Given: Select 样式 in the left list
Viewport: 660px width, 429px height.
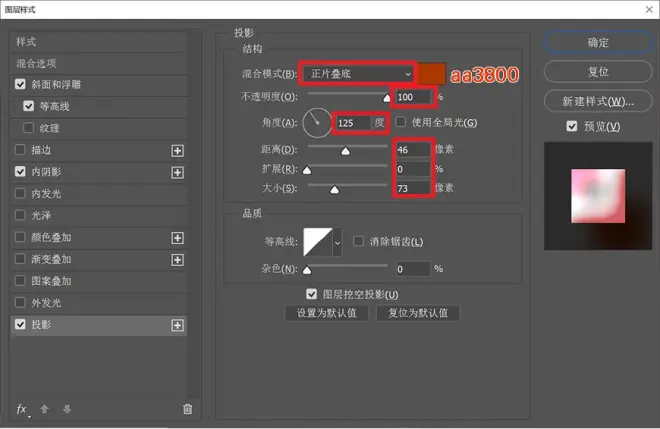Looking at the screenshot, I should tap(98, 42).
